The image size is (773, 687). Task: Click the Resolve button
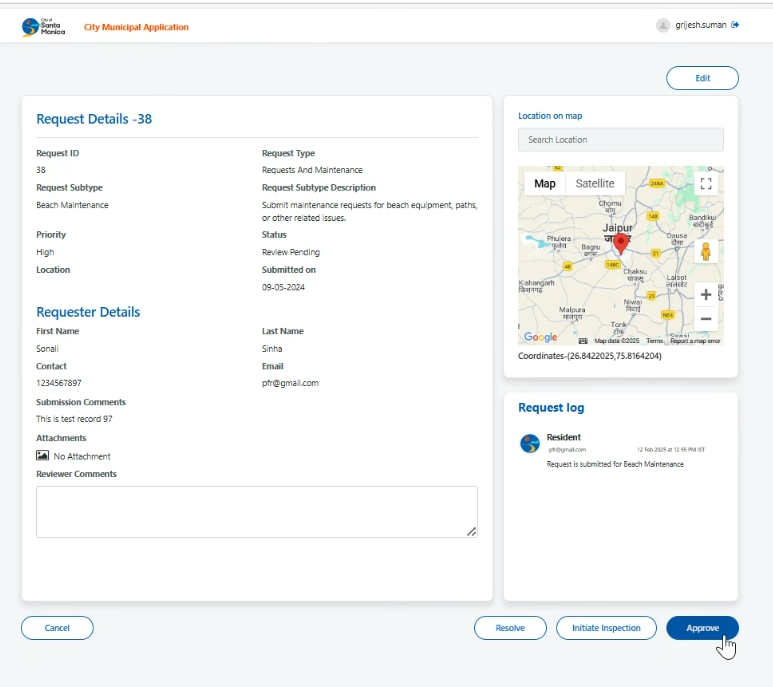510,628
